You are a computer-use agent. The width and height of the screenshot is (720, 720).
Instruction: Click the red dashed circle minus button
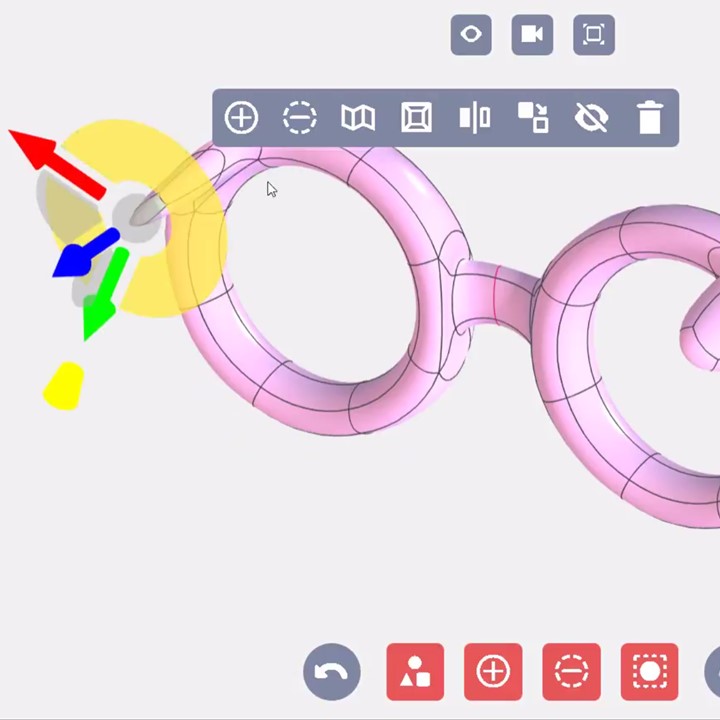pyautogui.click(x=571, y=671)
